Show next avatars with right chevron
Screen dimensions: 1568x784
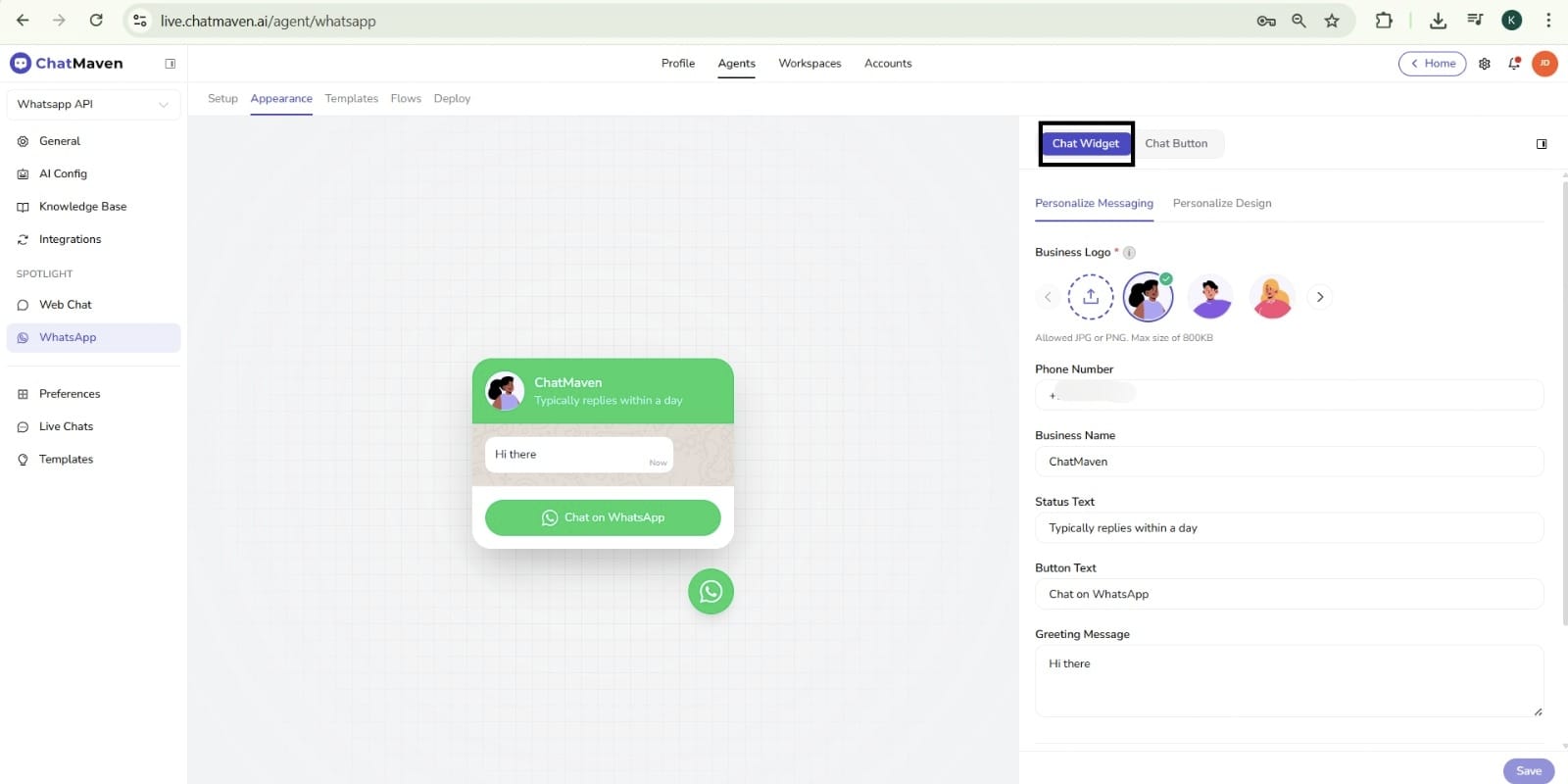[1320, 296]
